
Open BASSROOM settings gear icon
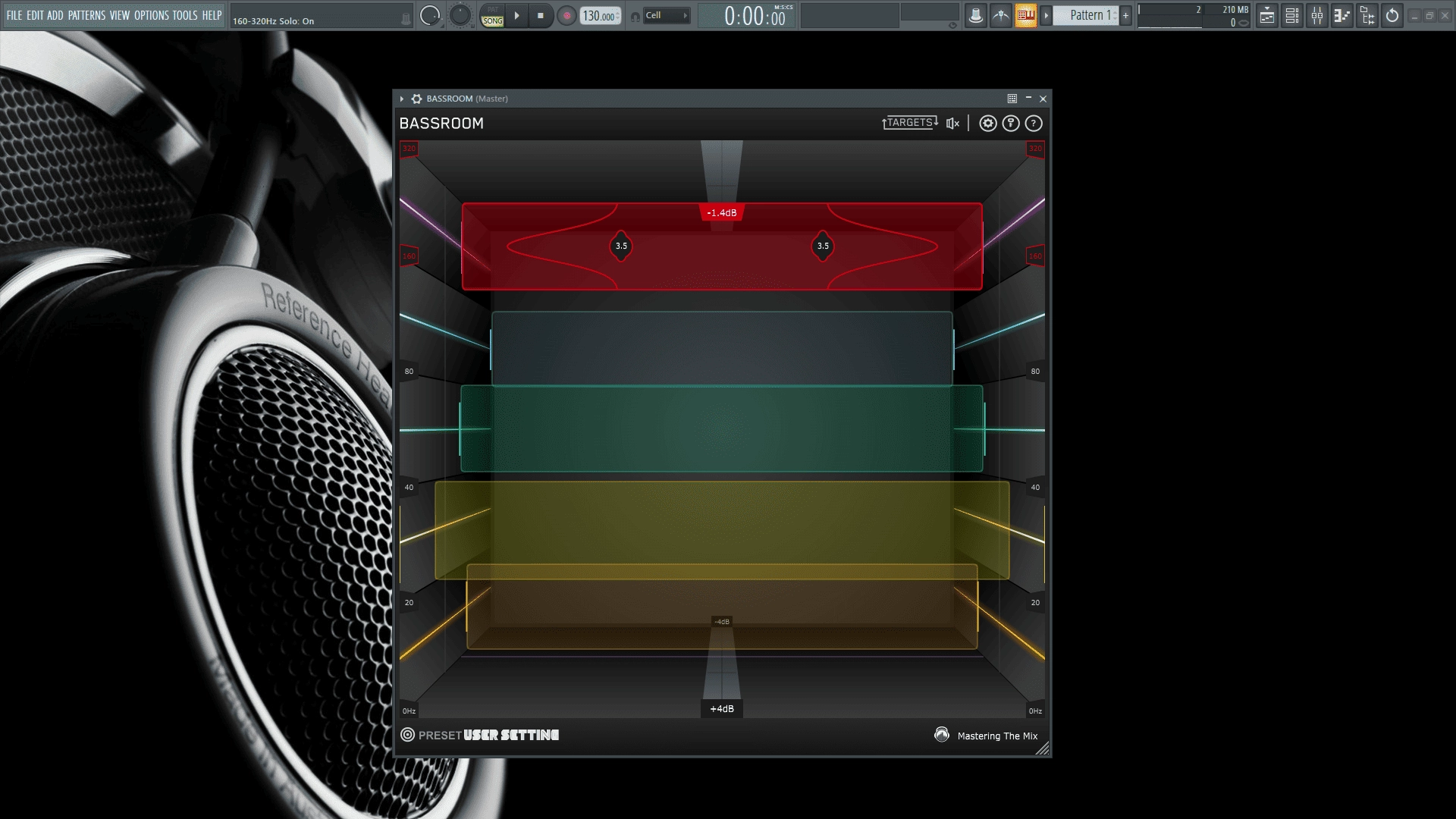pyautogui.click(x=988, y=124)
